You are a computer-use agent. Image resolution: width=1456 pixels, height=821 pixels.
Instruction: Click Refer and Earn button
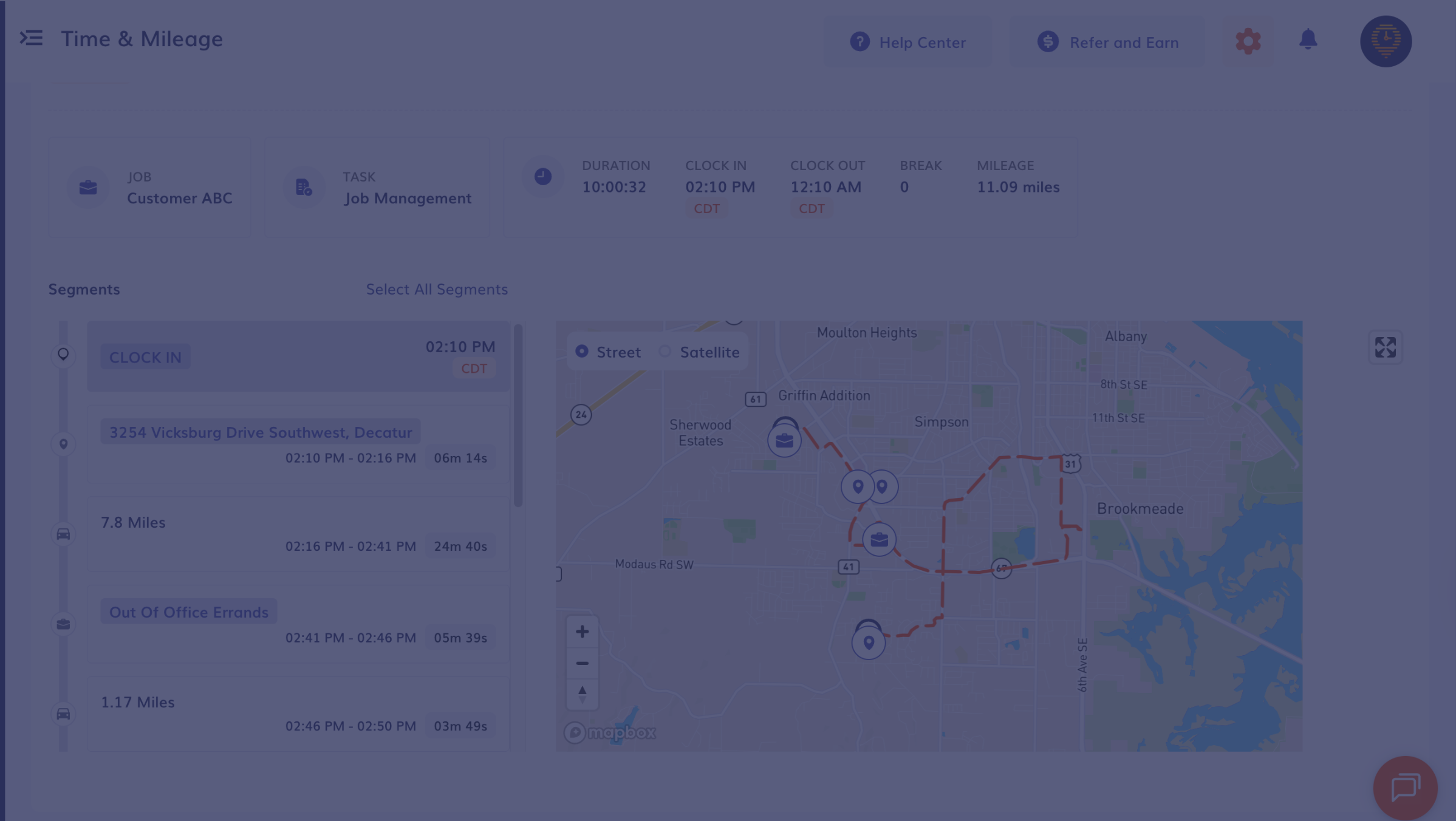coord(1107,42)
